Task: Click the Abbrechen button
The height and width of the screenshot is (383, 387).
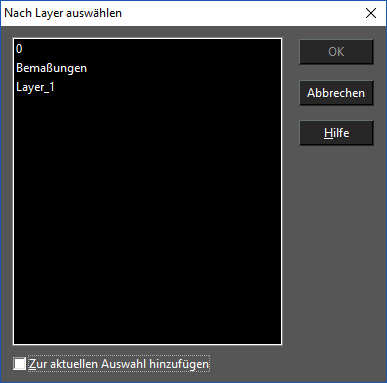Action: (336, 93)
